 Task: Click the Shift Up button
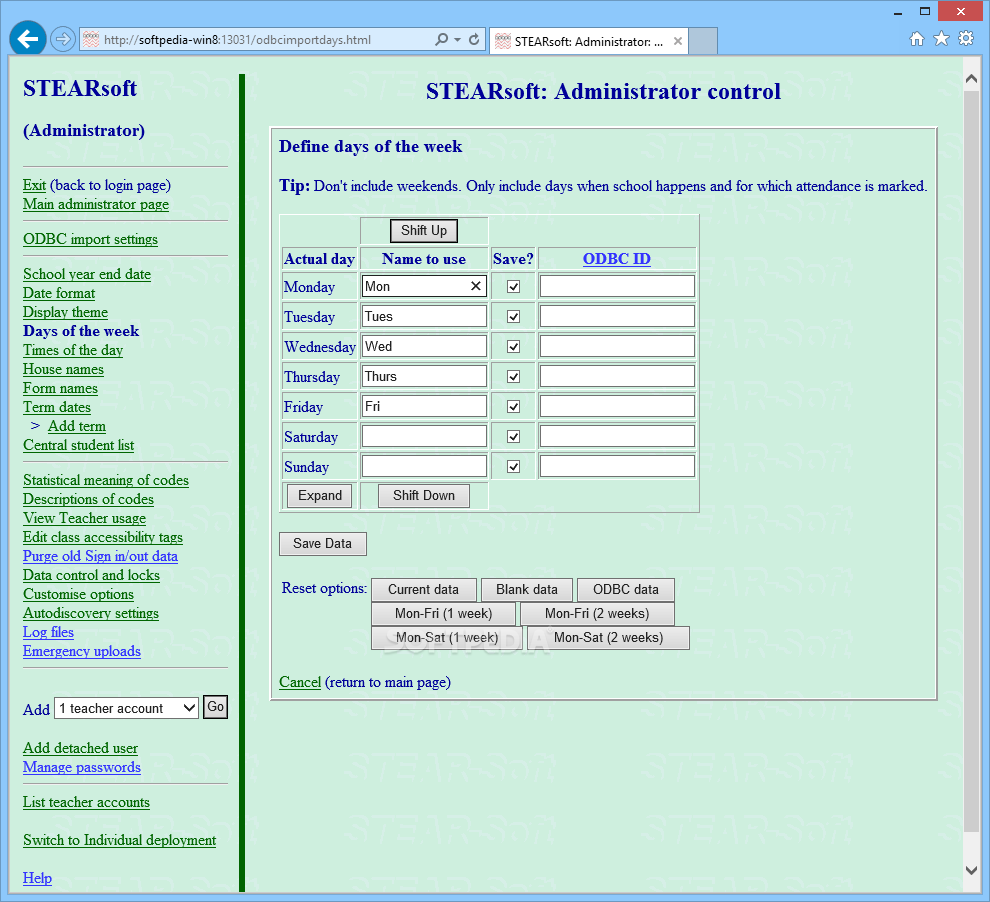(424, 230)
